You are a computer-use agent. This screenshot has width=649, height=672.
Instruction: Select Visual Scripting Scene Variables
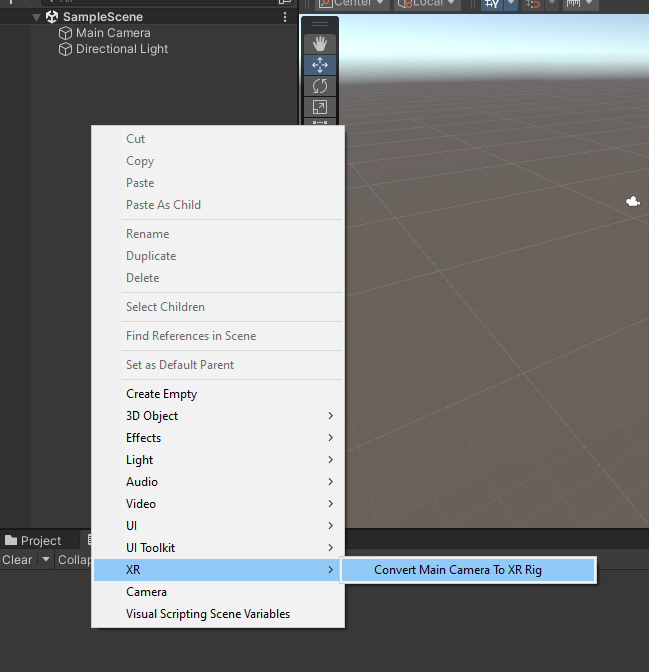[218, 614]
